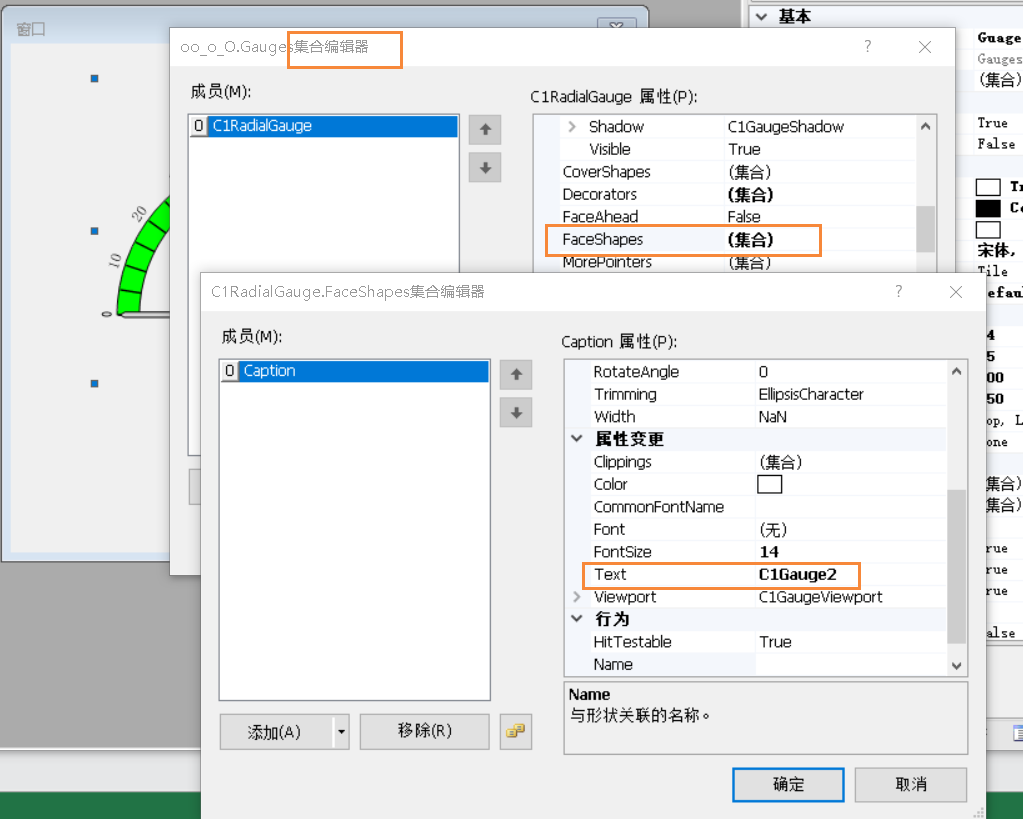Select CoverShapes property row
Viewport: 1023px width, 819px height.
pos(737,172)
